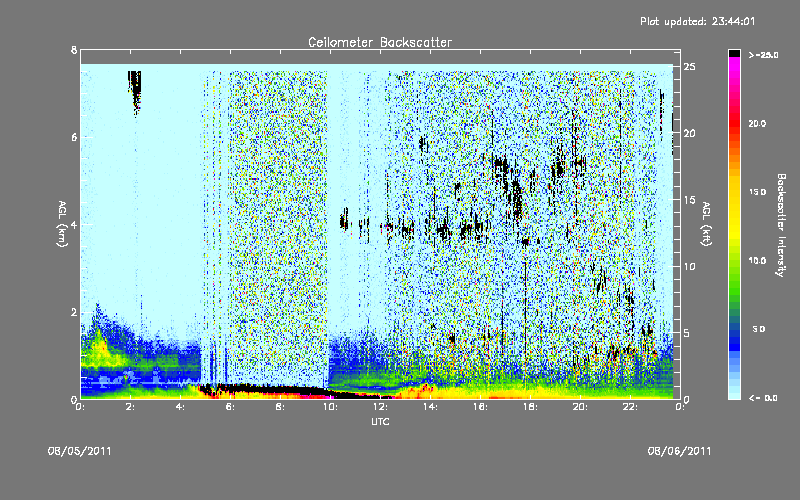This screenshot has width=800, height=500.
Task: Click the 2: hour label on x-axis
Action: click(x=131, y=407)
